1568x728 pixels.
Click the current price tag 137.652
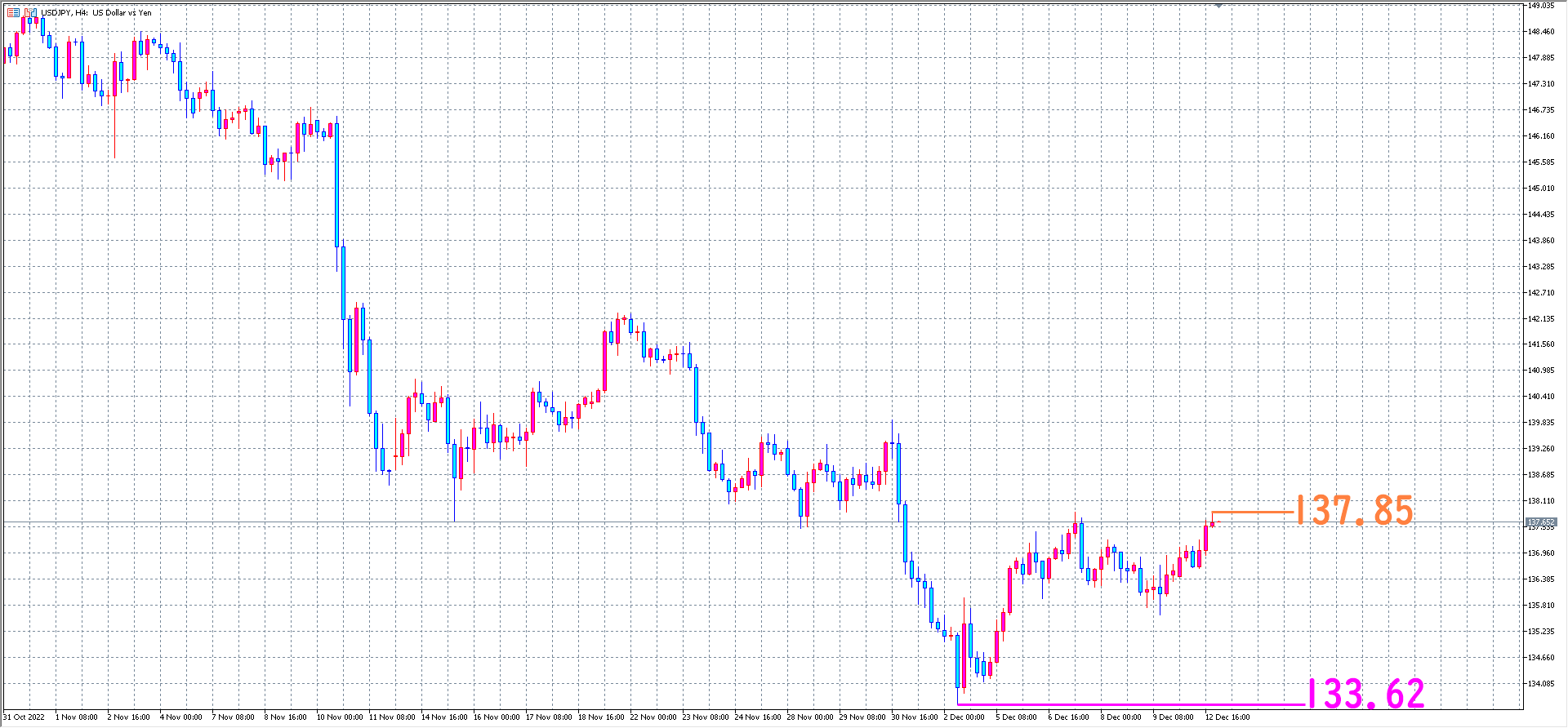click(x=1541, y=522)
